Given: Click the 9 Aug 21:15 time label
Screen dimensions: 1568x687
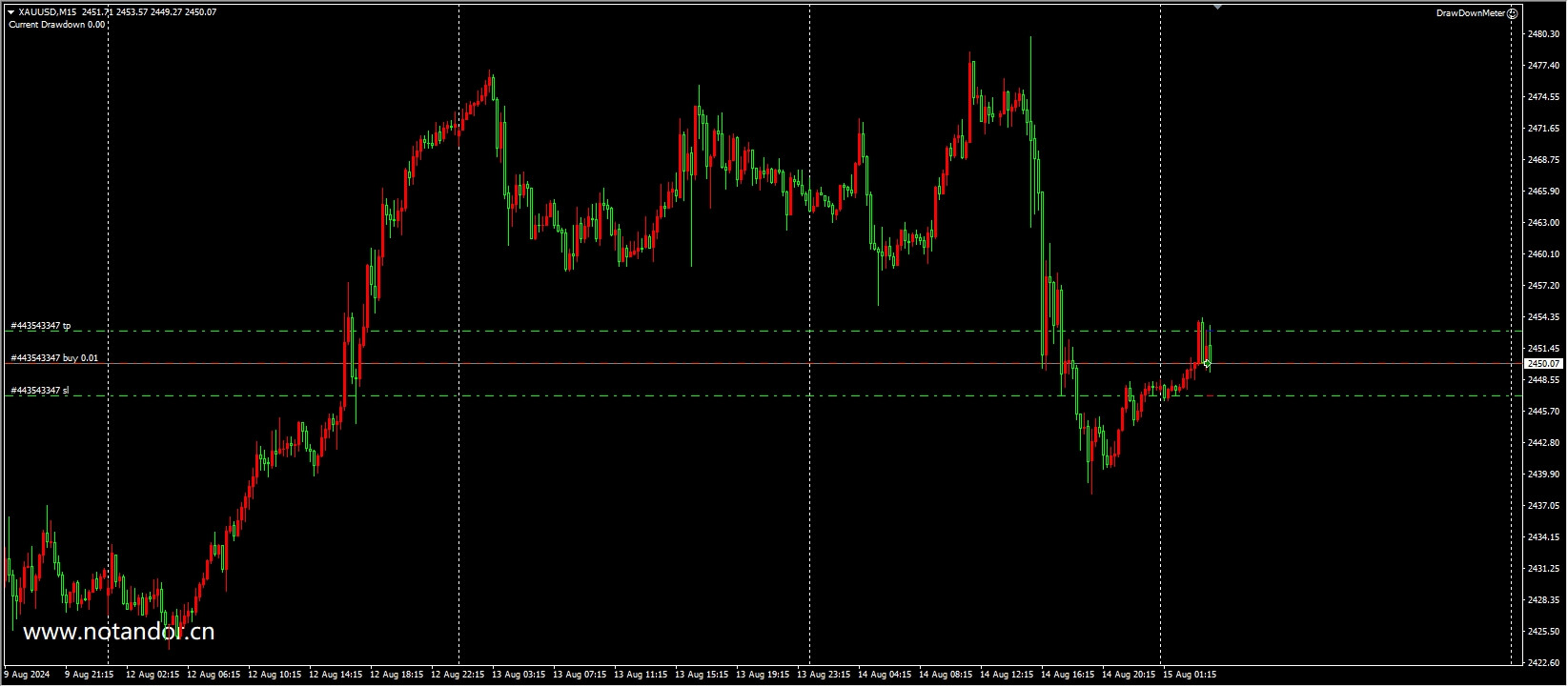Looking at the screenshot, I should (x=90, y=675).
